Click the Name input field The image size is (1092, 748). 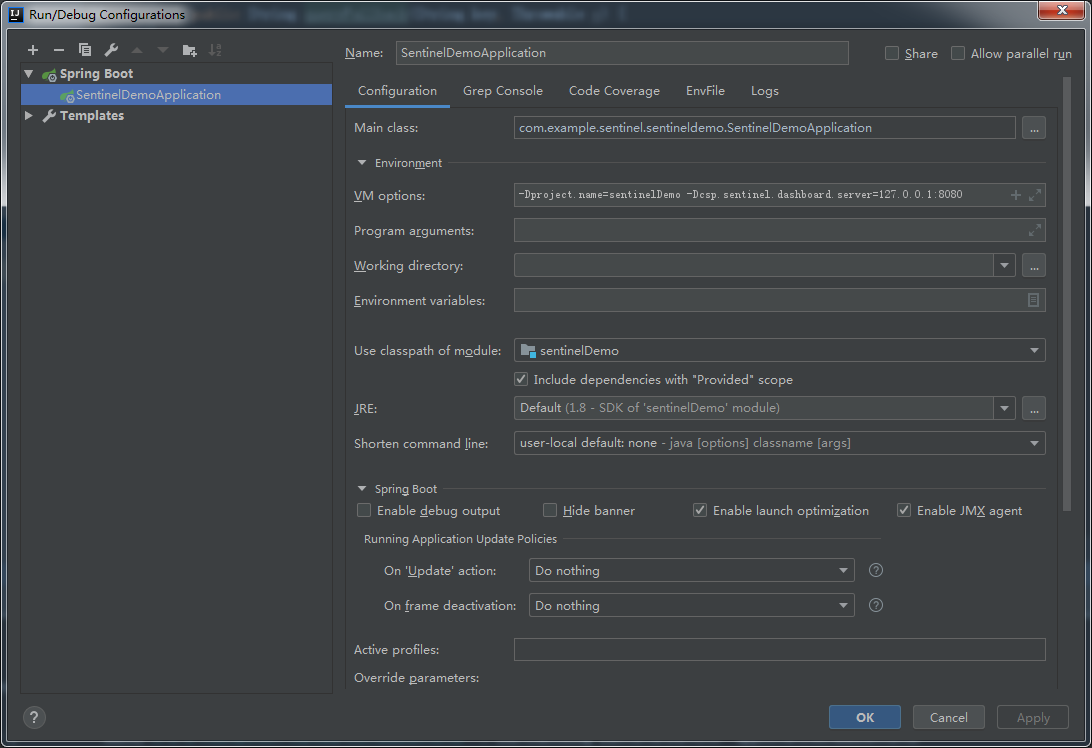[x=622, y=53]
